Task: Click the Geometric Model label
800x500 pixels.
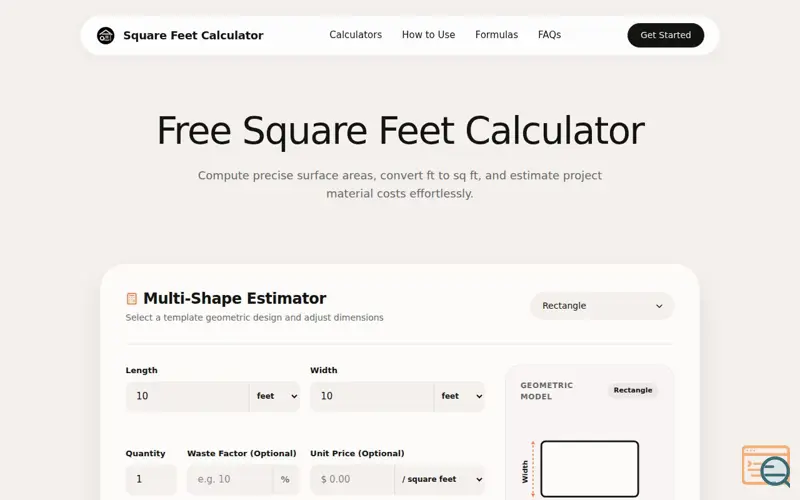Action: coord(546,391)
